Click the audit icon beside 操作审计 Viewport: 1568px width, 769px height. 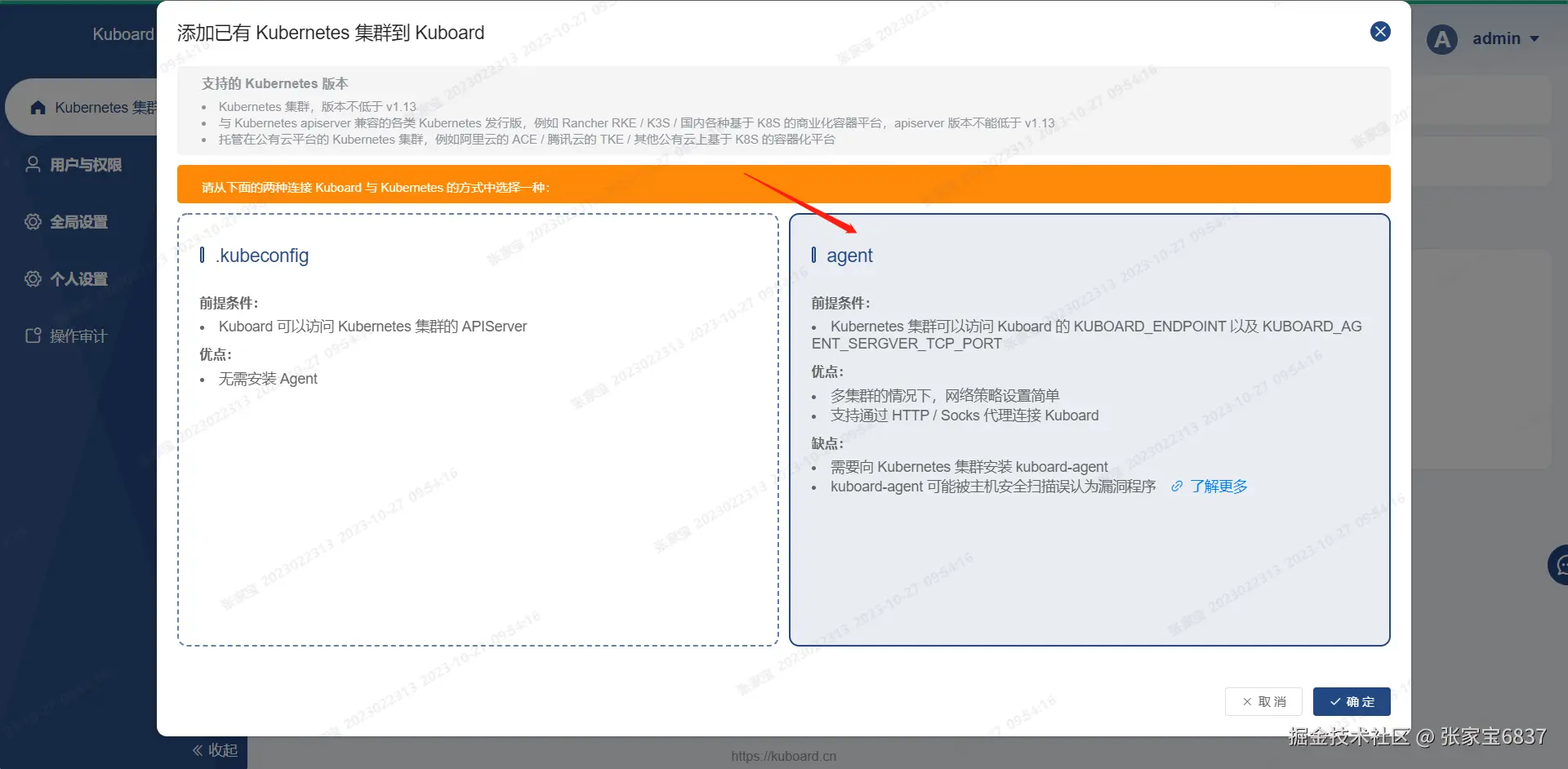pos(33,336)
